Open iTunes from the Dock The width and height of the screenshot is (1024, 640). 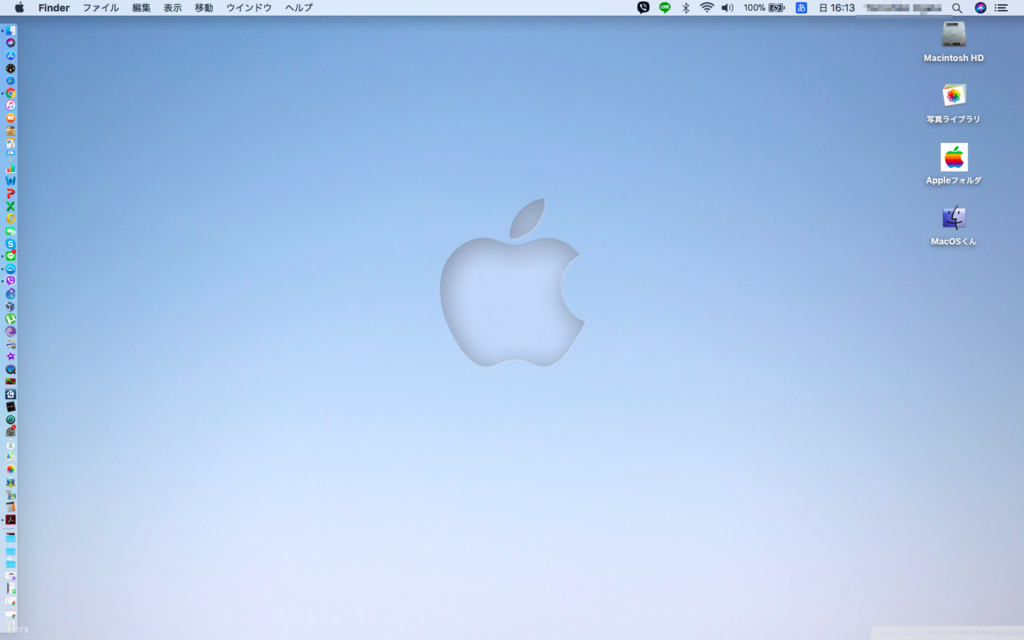pos(10,105)
